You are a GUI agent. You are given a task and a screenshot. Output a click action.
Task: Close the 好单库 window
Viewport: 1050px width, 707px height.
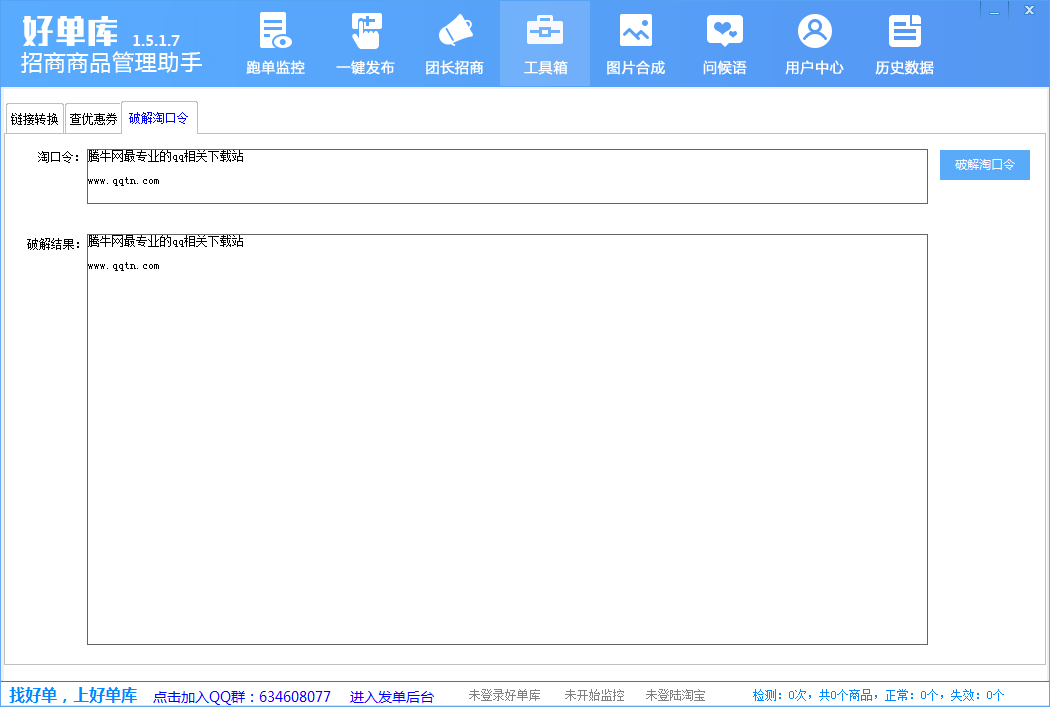(x=1029, y=11)
